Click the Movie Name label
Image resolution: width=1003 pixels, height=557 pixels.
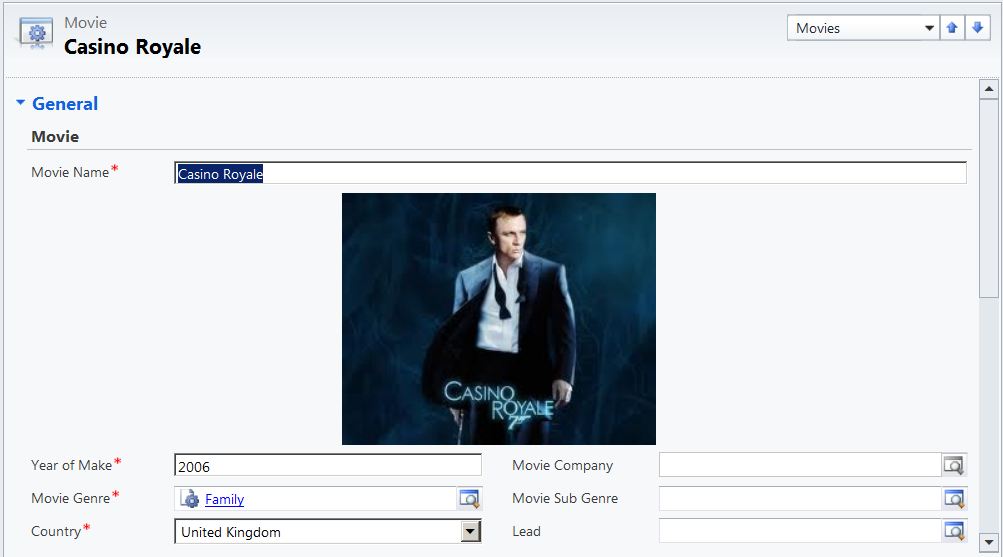point(70,172)
